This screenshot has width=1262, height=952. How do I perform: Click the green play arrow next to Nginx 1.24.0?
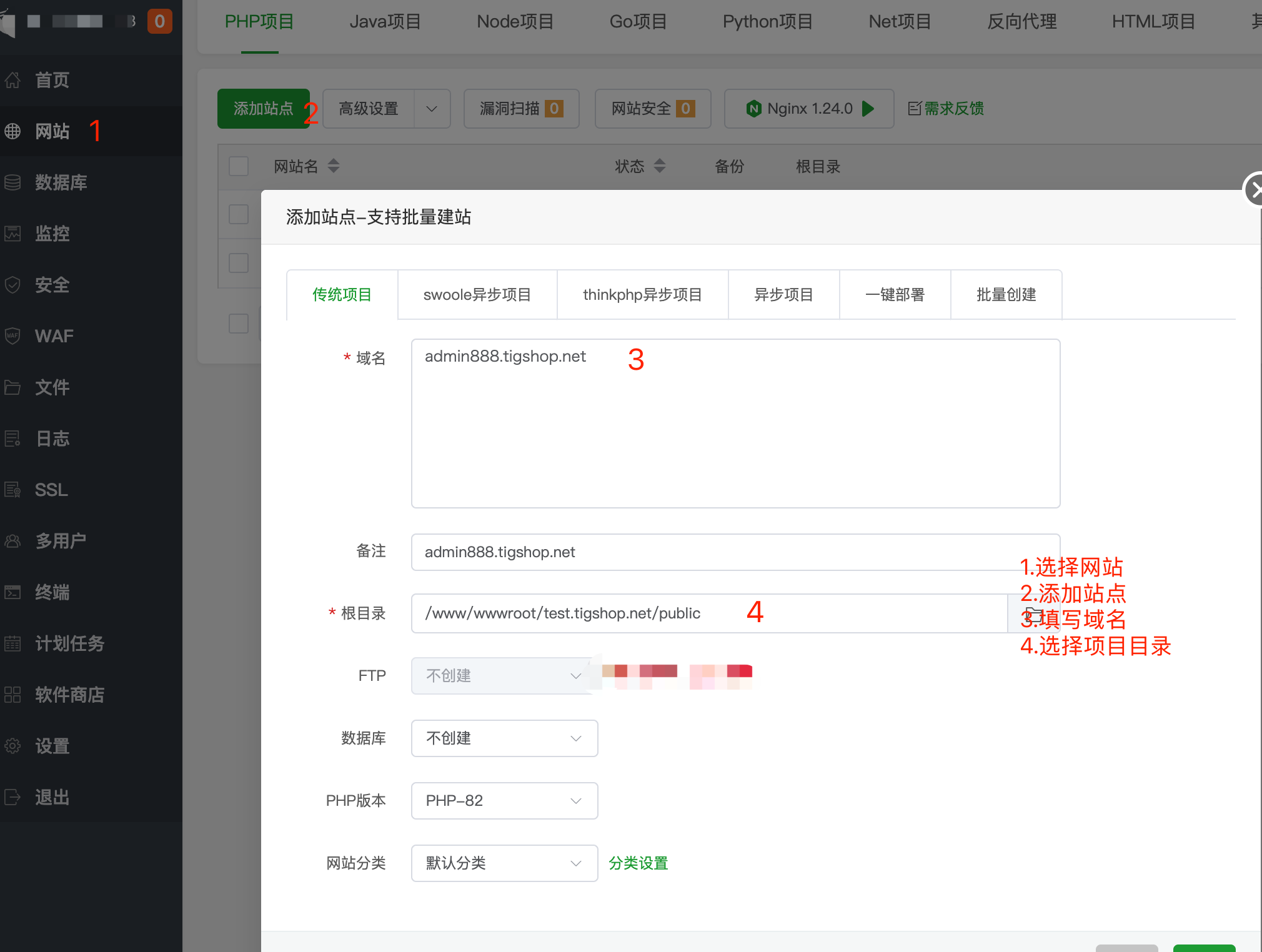pyautogui.click(x=868, y=109)
